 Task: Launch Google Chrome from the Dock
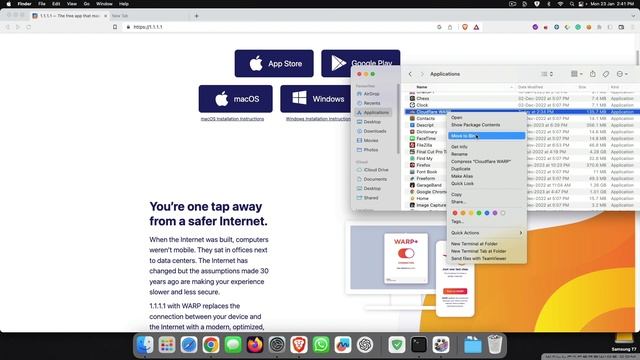(x=211, y=345)
